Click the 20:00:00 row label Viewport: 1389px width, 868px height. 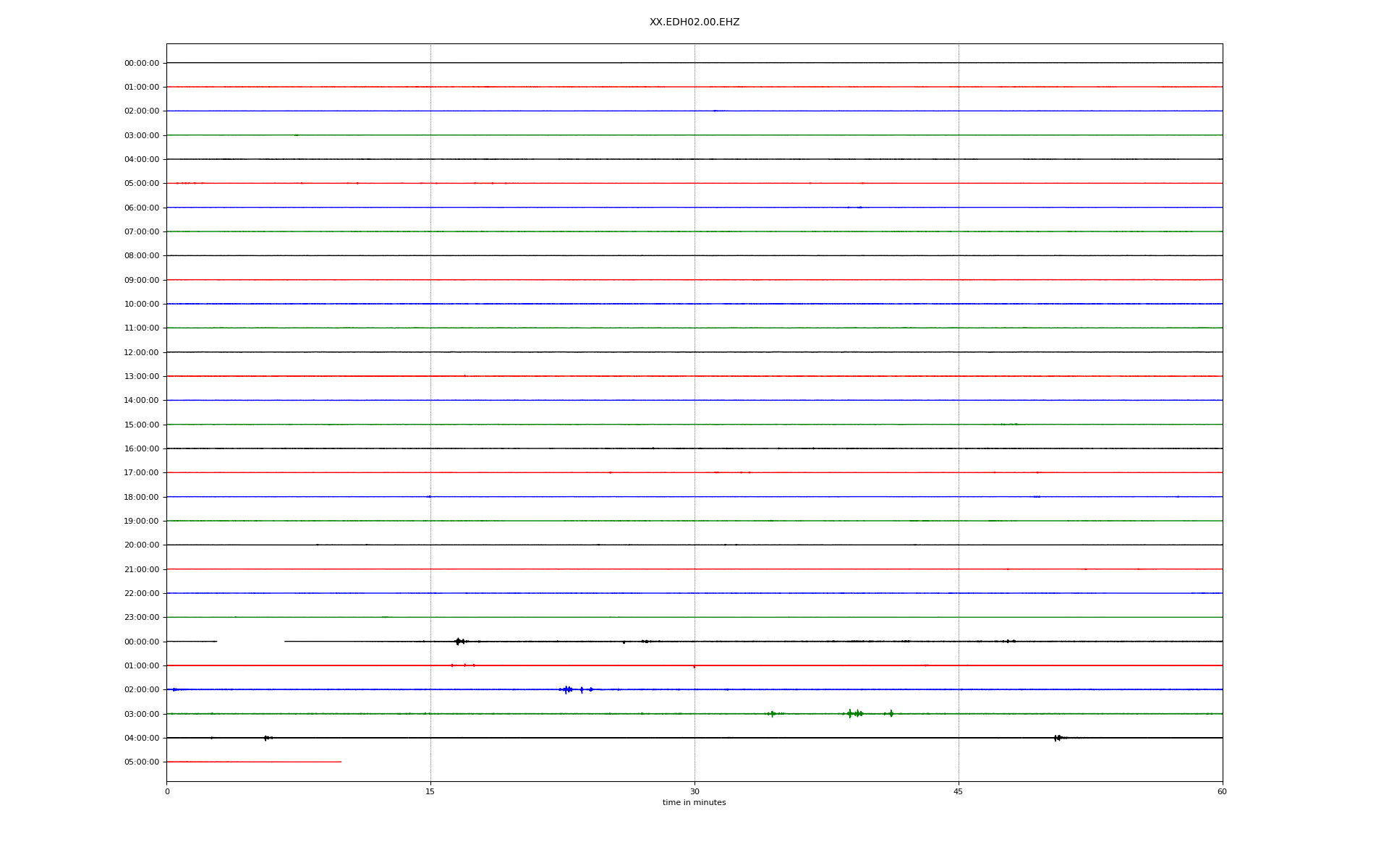point(142,545)
